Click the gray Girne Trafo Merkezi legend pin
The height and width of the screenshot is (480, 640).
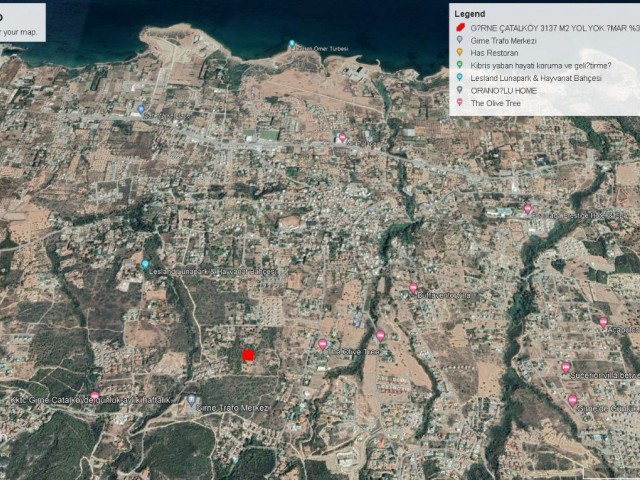click(x=460, y=40)
